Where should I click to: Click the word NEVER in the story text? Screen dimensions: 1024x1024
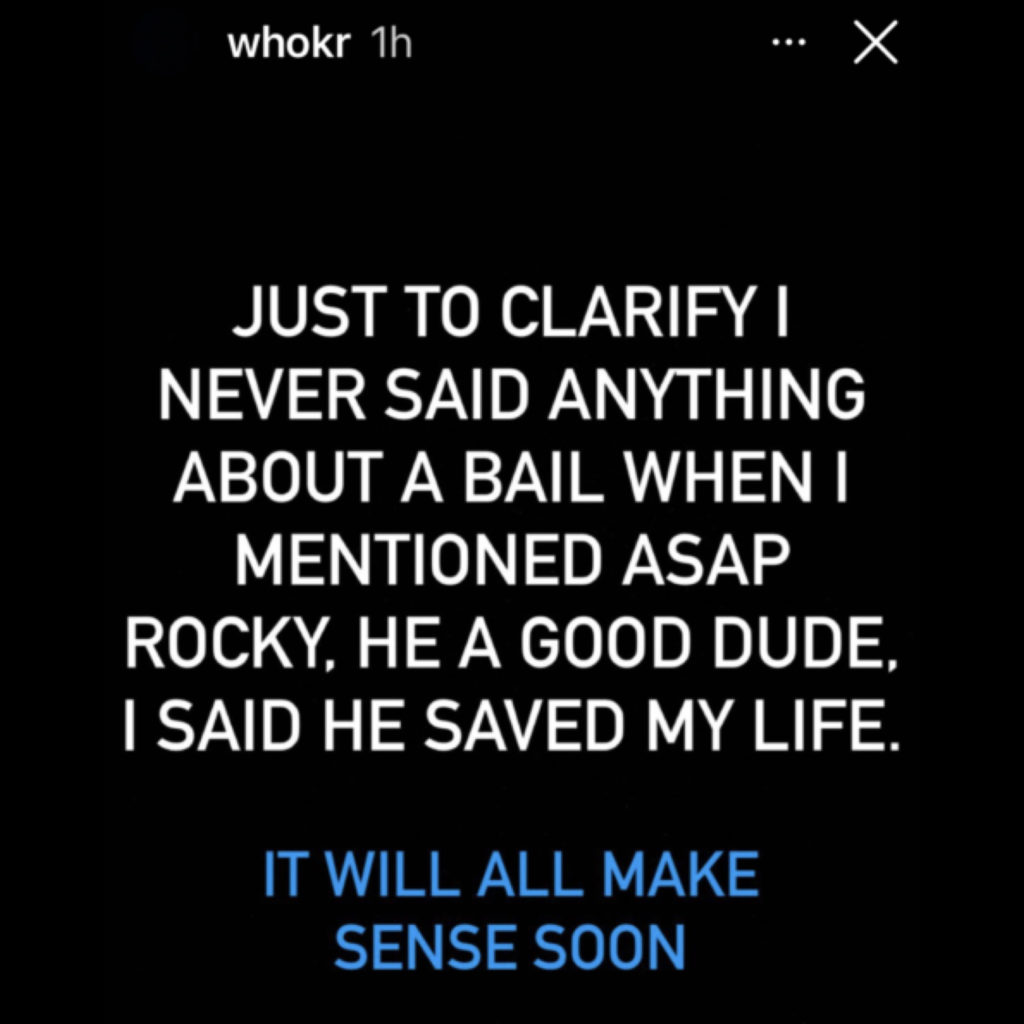click(262, 394)
